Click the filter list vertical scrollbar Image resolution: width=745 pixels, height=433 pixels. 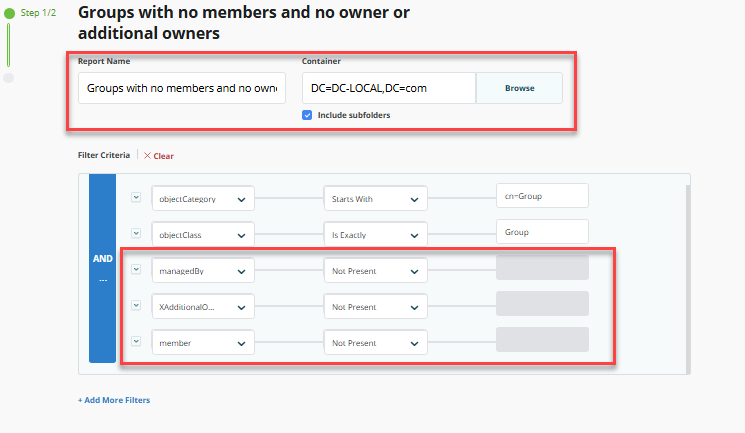tap(688, 279)
